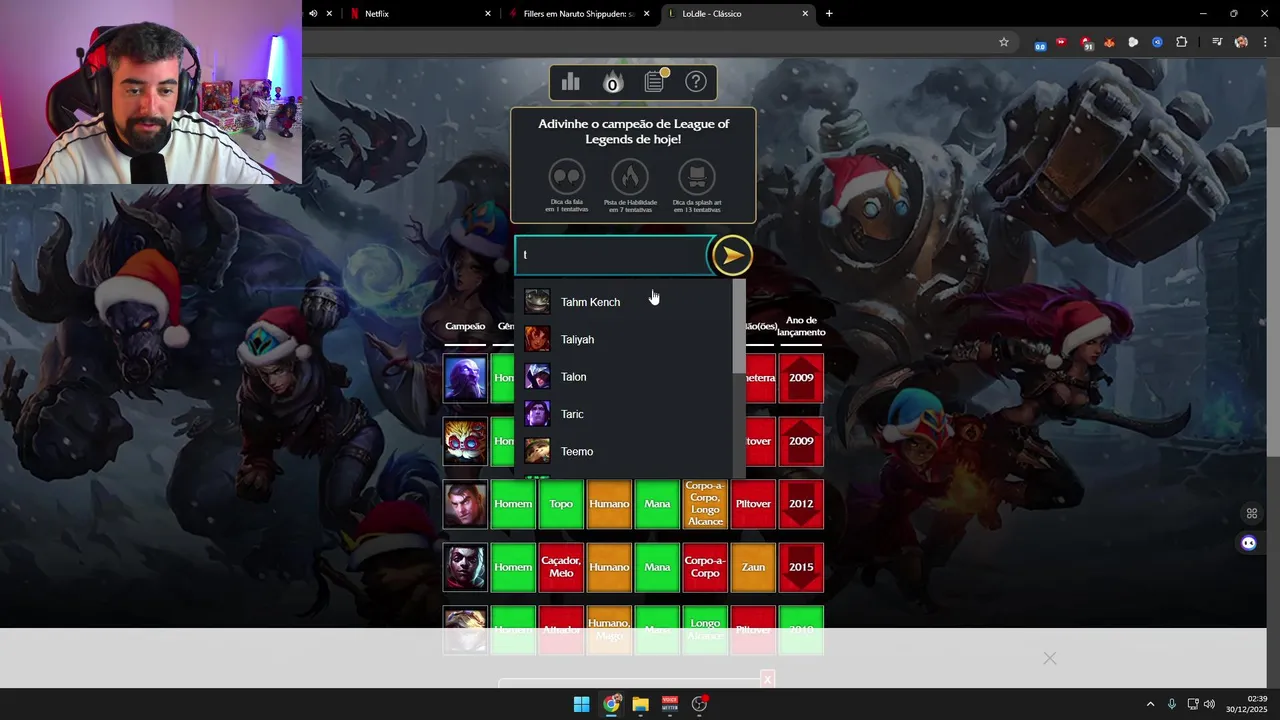Viewport: 1280px width, 720px height.
Task: Click the white cloud-shaped extension icon
Action: click(x=1133, y=42)
